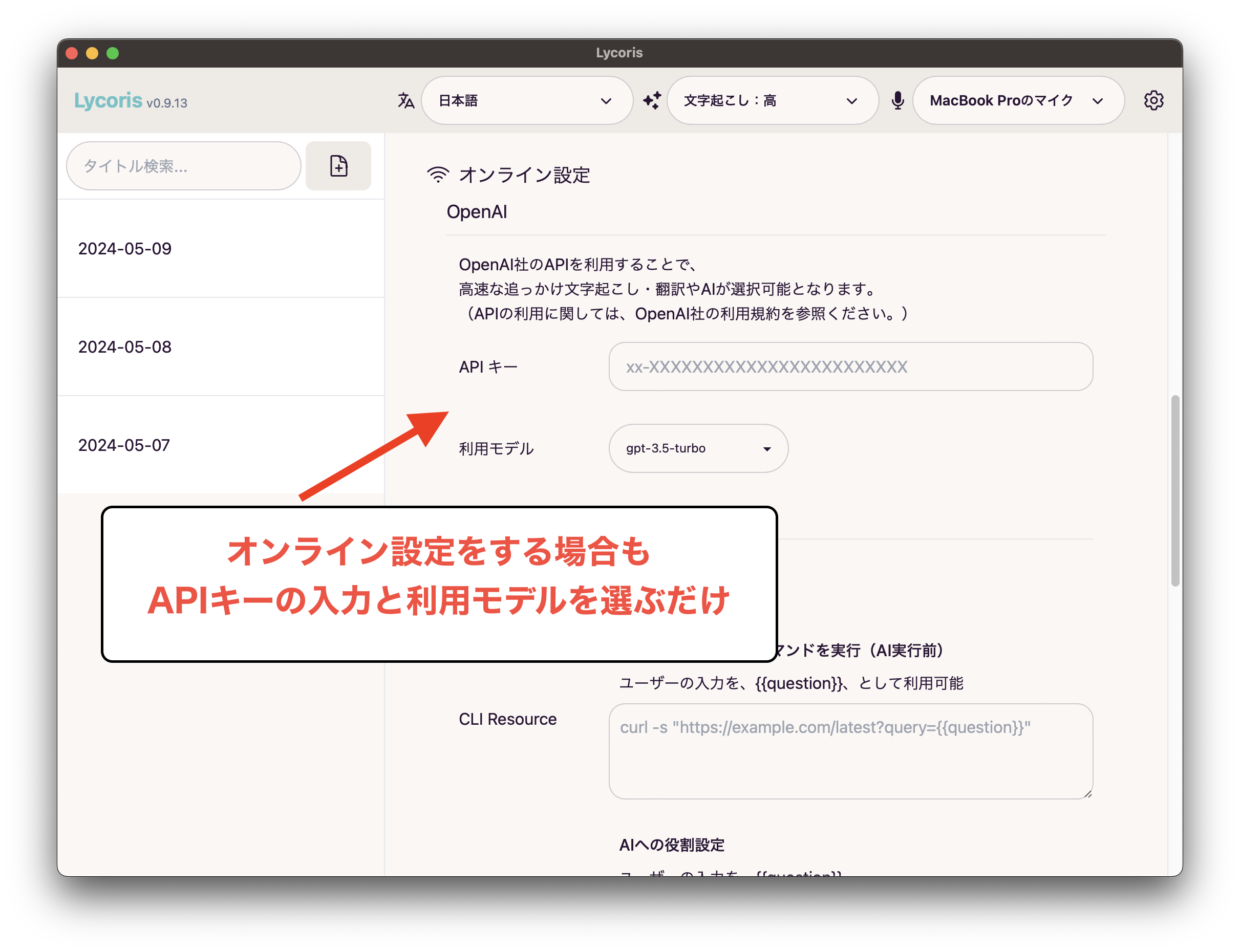This screenshot has width=1240, height=952.
Task: Open the settings gear icon
Action: click(1153, 100)
